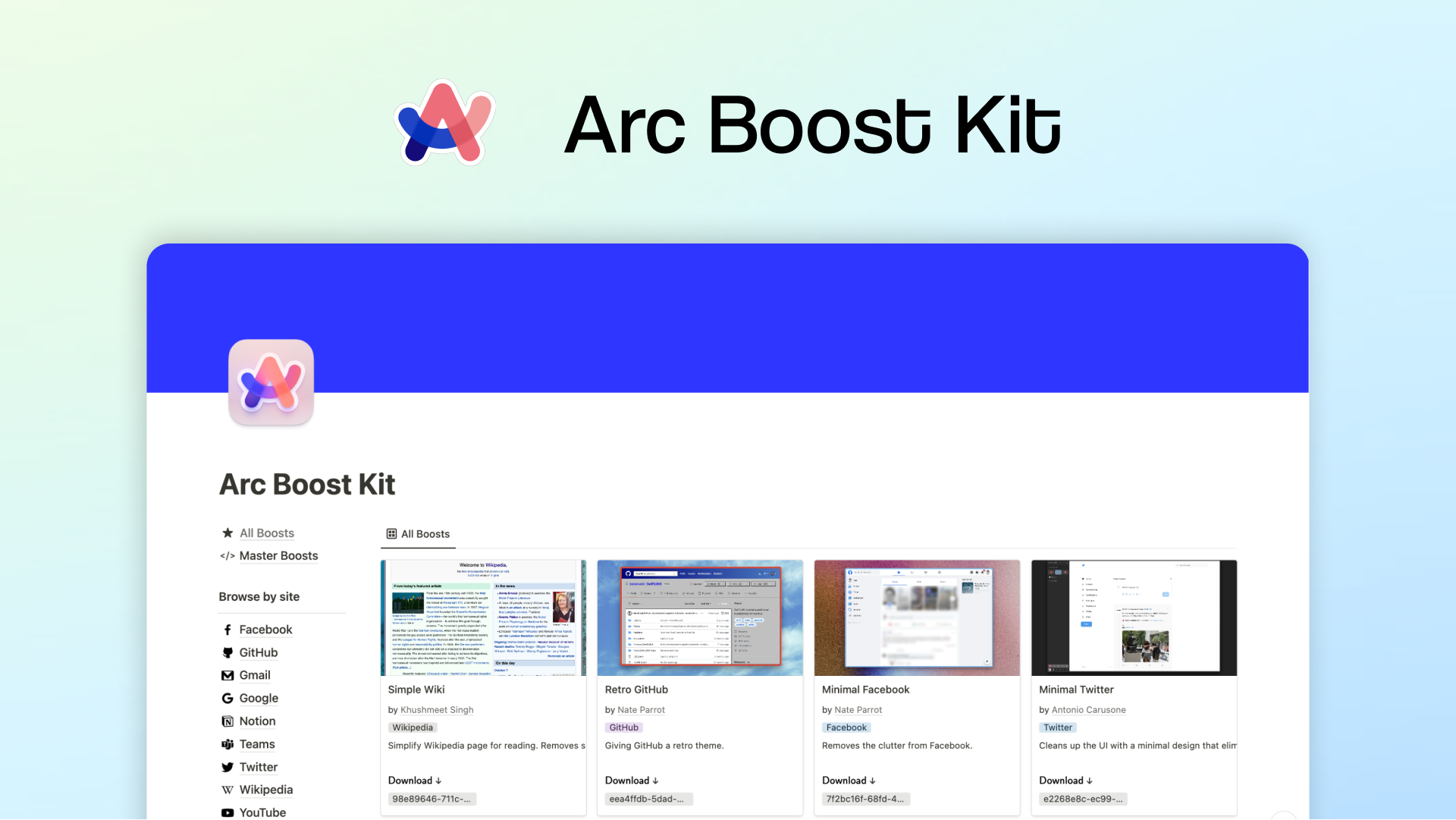Viewport: 1456px width, 820px height.
Task: Browse boosts for Wikipedia
Action: point(266,790)
